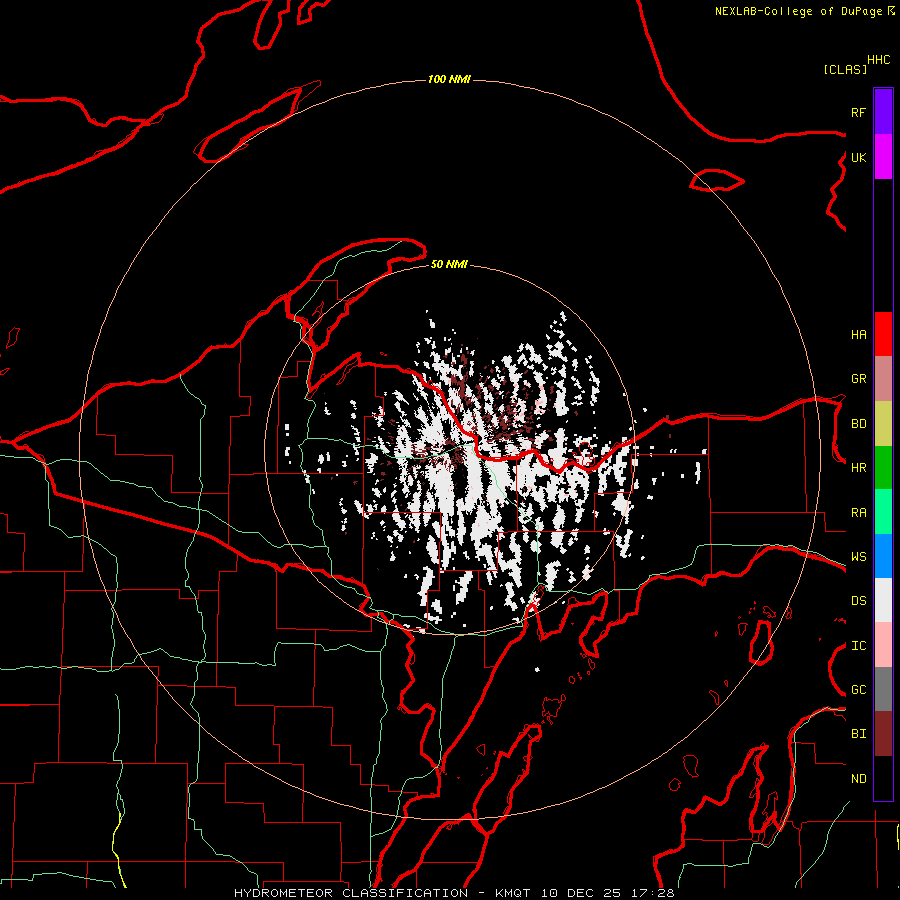Viewport: 900px width, 900px height.
Task: Click the 100 NMI range ring label
Action: click(x=449, y=79)
